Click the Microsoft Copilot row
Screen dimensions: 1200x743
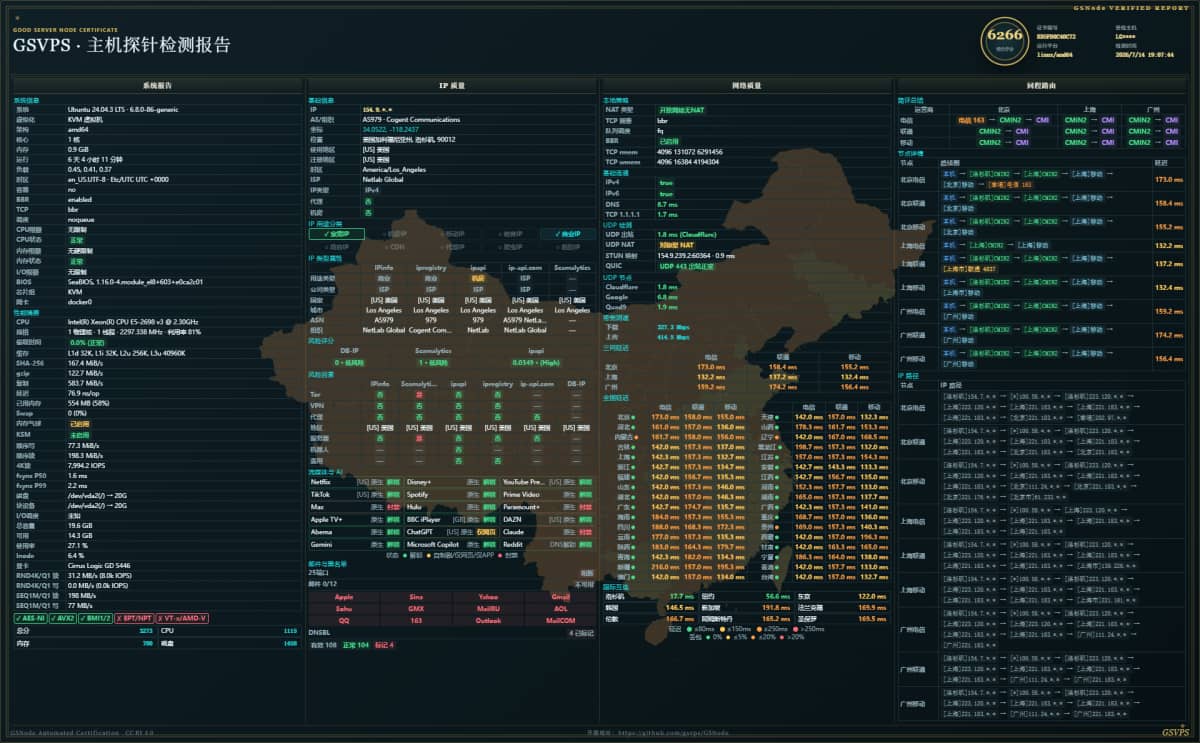tap(452, 544)
